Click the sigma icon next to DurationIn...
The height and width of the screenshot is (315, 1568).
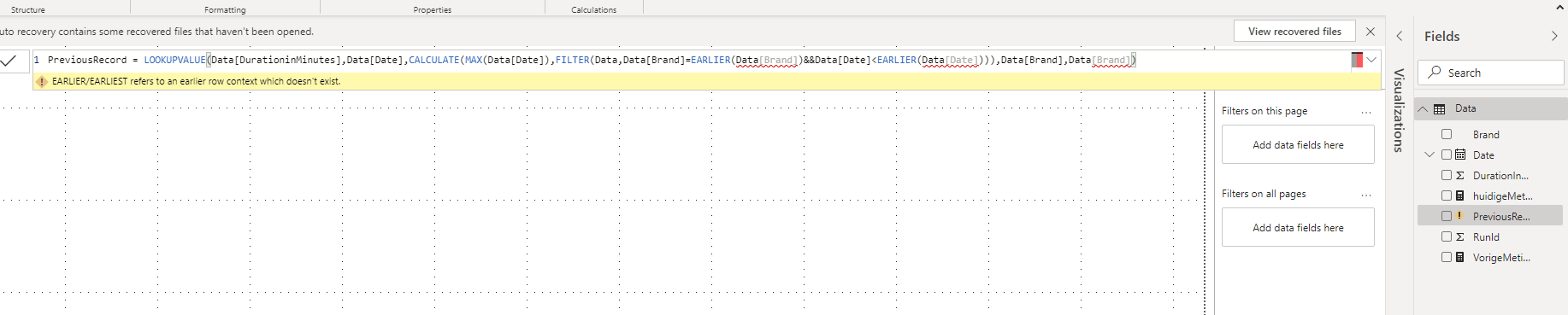[x=1460, y=175]
